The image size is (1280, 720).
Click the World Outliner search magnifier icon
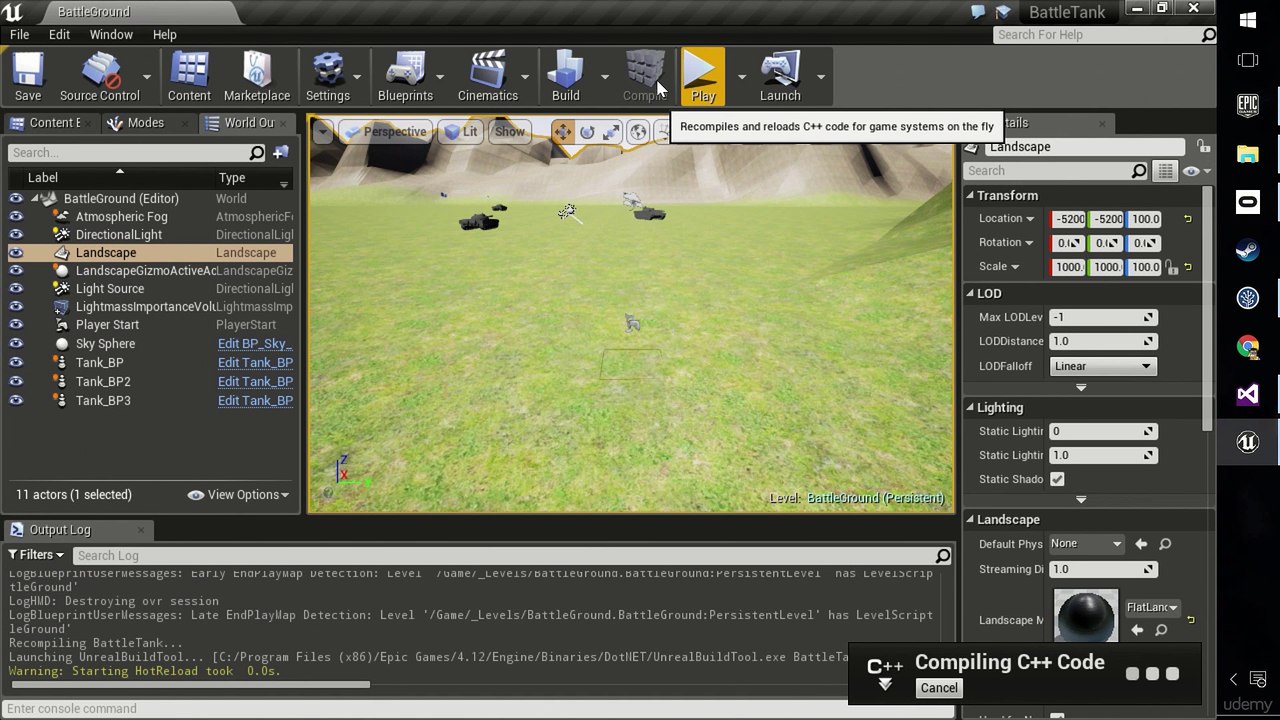coord(257,153)
